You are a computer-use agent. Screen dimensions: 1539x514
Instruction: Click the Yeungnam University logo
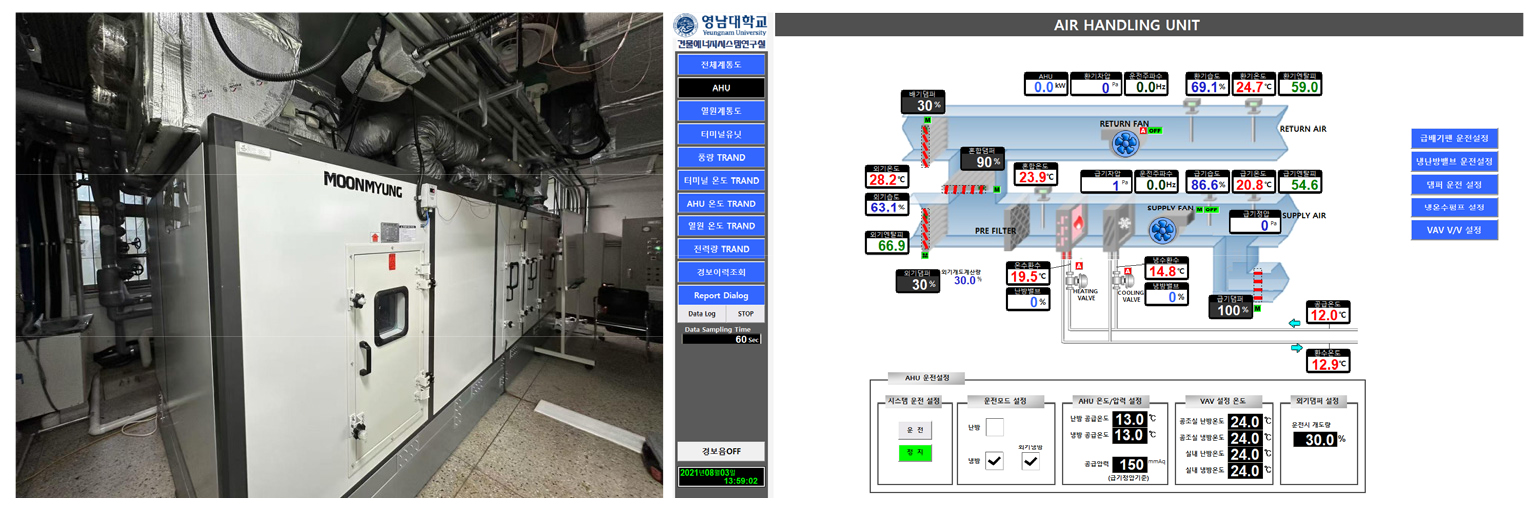tap(685, 26)
